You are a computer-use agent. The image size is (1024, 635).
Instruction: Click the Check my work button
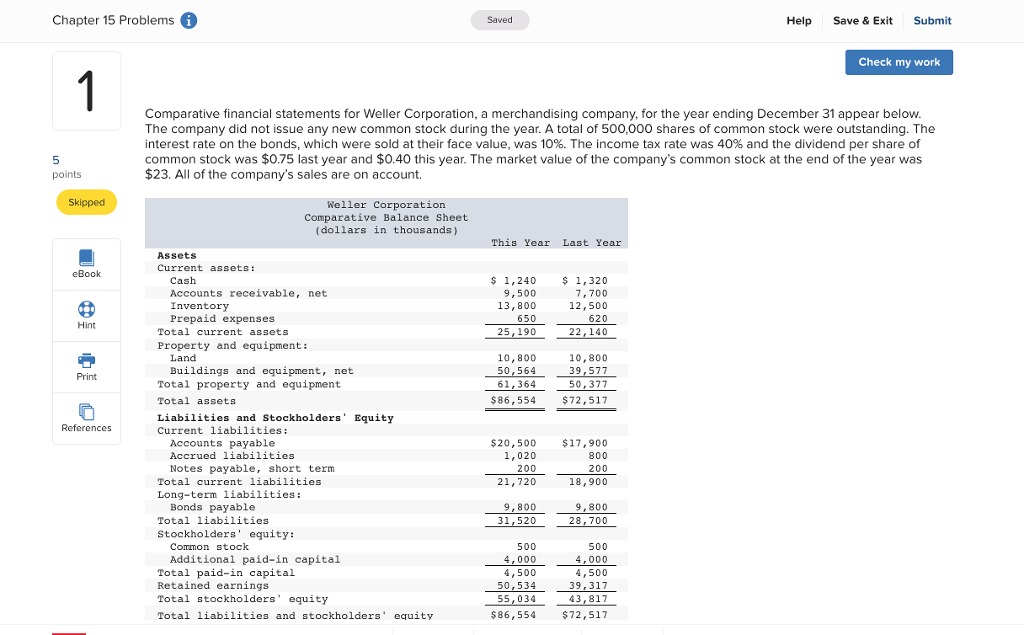click(899, 62)
